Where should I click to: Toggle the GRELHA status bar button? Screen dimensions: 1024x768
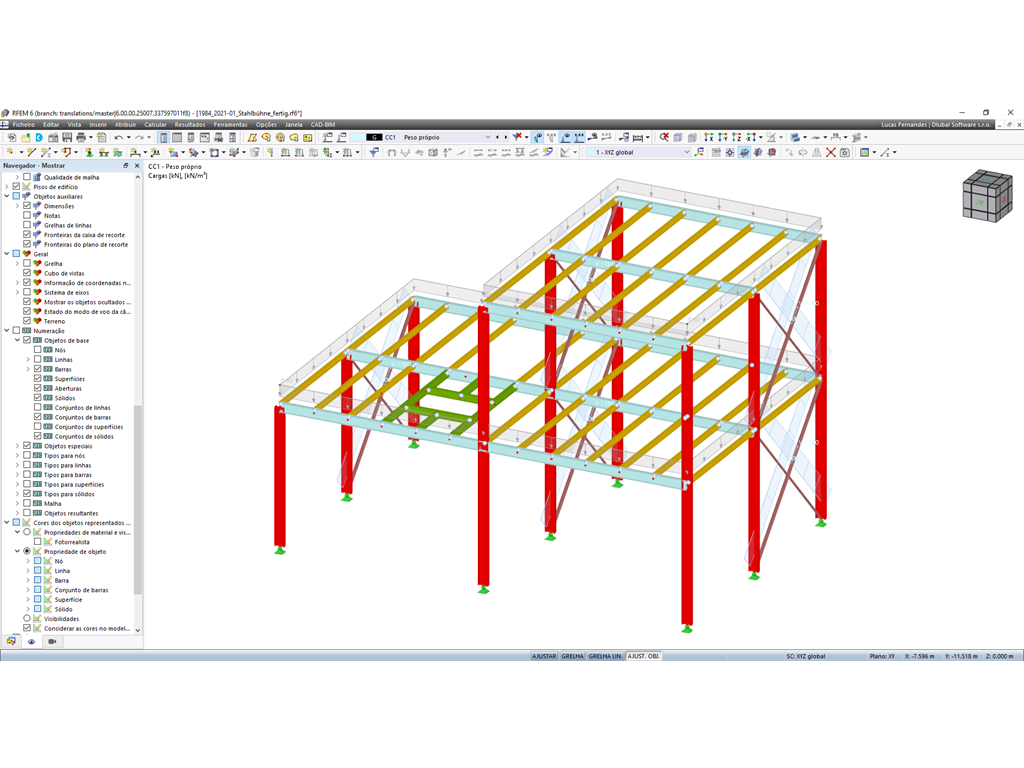[x=573, y=656]
